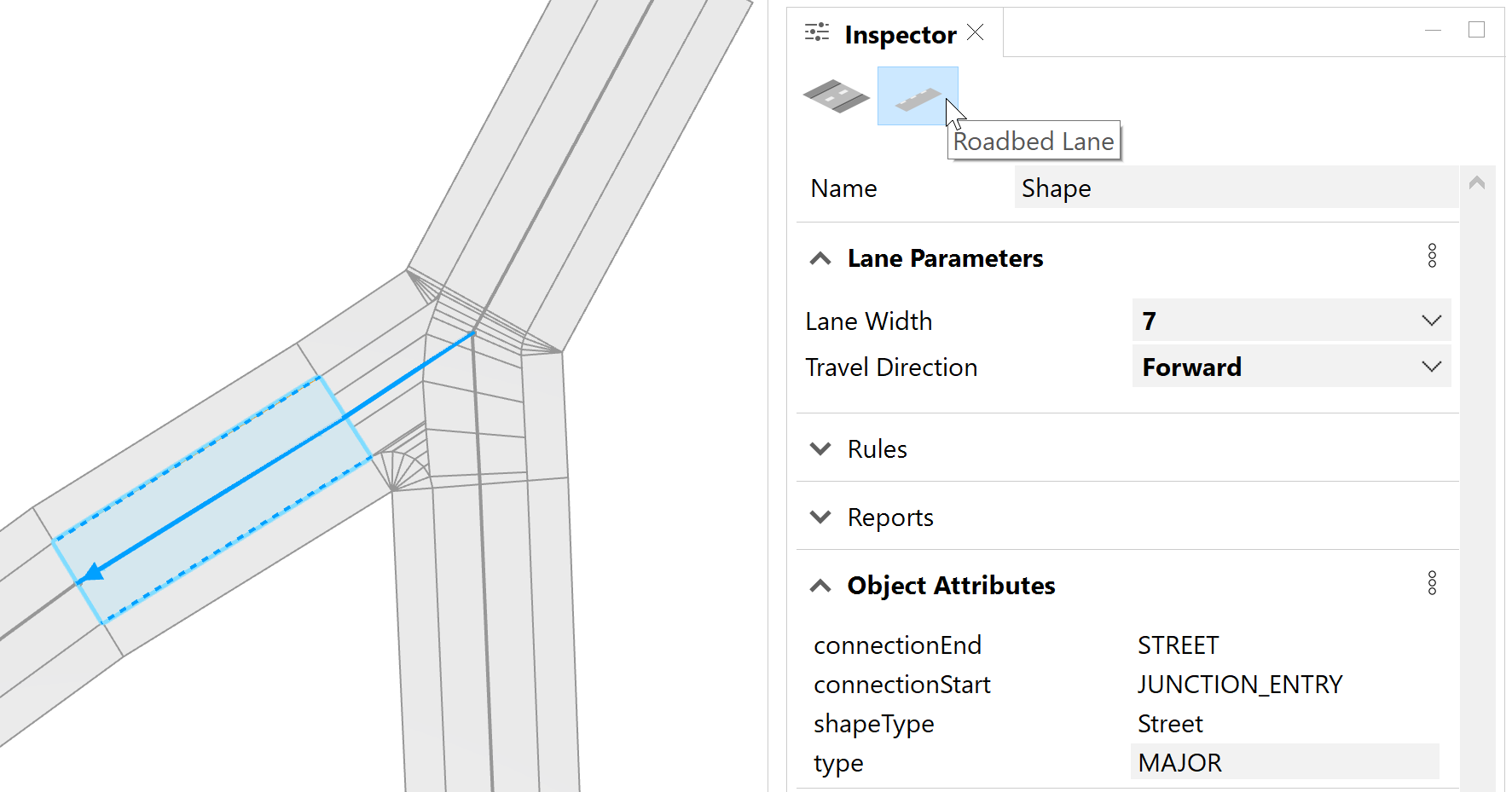Image resolution: width=1512 pixels, height=792 pixels.
Task: Collapse the Lane Parameters section
Action: point(820,258)
